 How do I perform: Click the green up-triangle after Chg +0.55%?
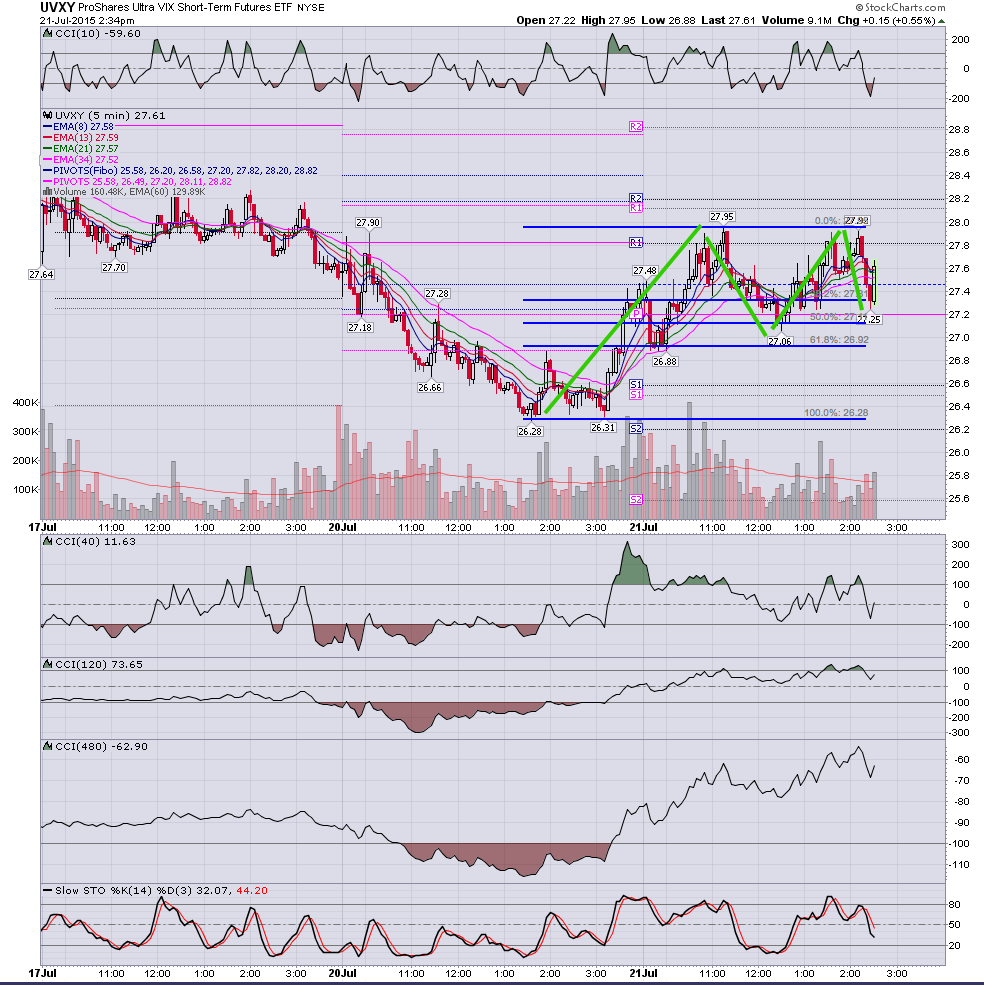tap(941, 21)
